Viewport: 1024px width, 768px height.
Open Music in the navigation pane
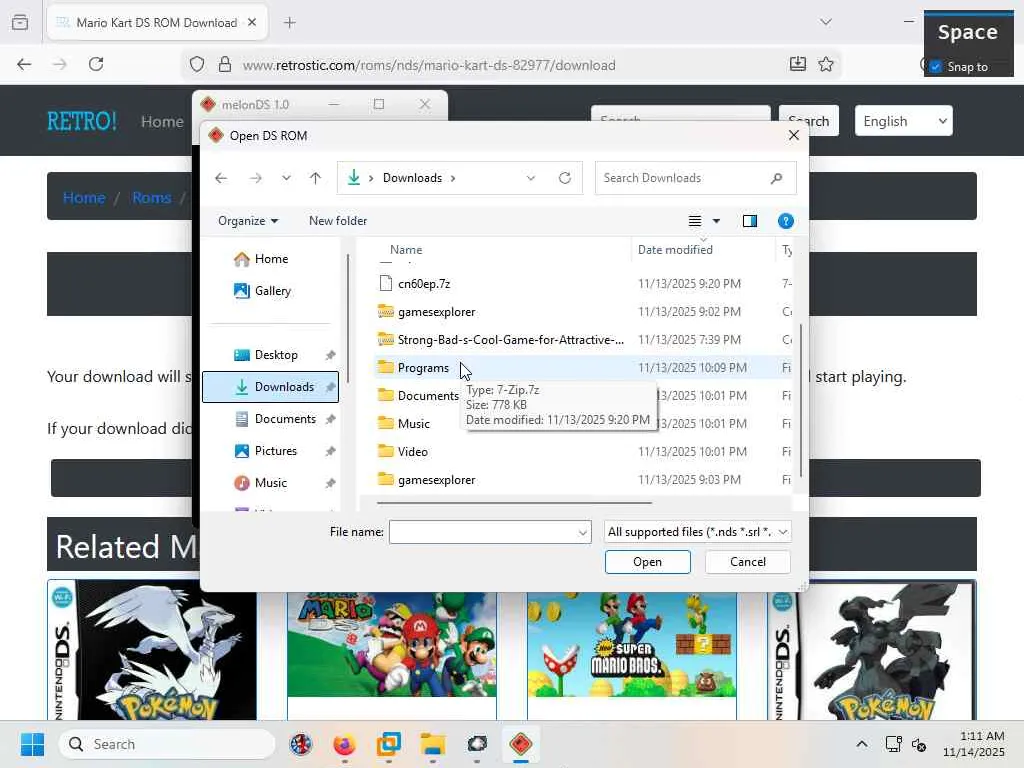(x=270, y=483)
